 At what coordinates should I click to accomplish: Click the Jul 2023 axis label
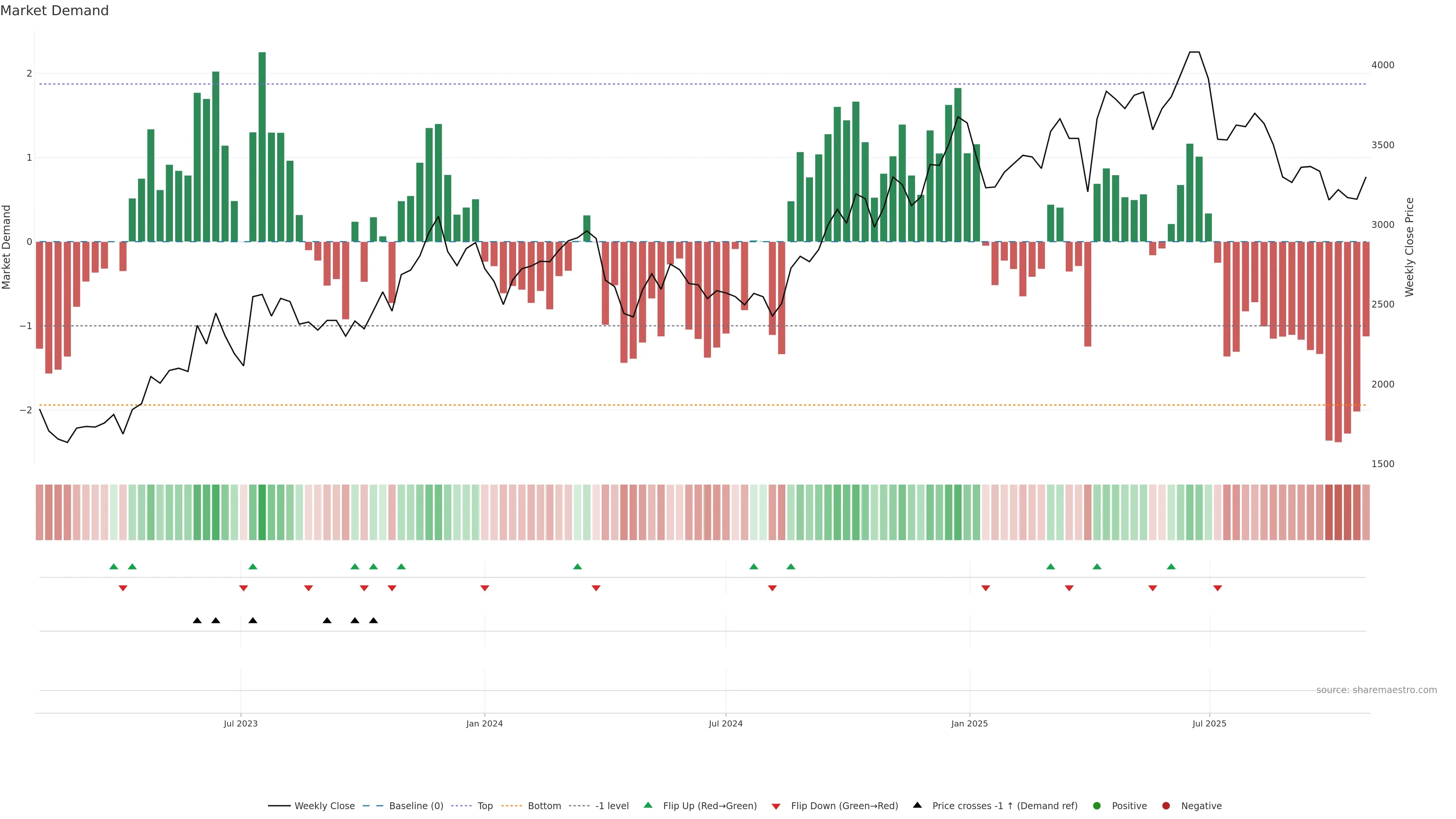(240, 724)
